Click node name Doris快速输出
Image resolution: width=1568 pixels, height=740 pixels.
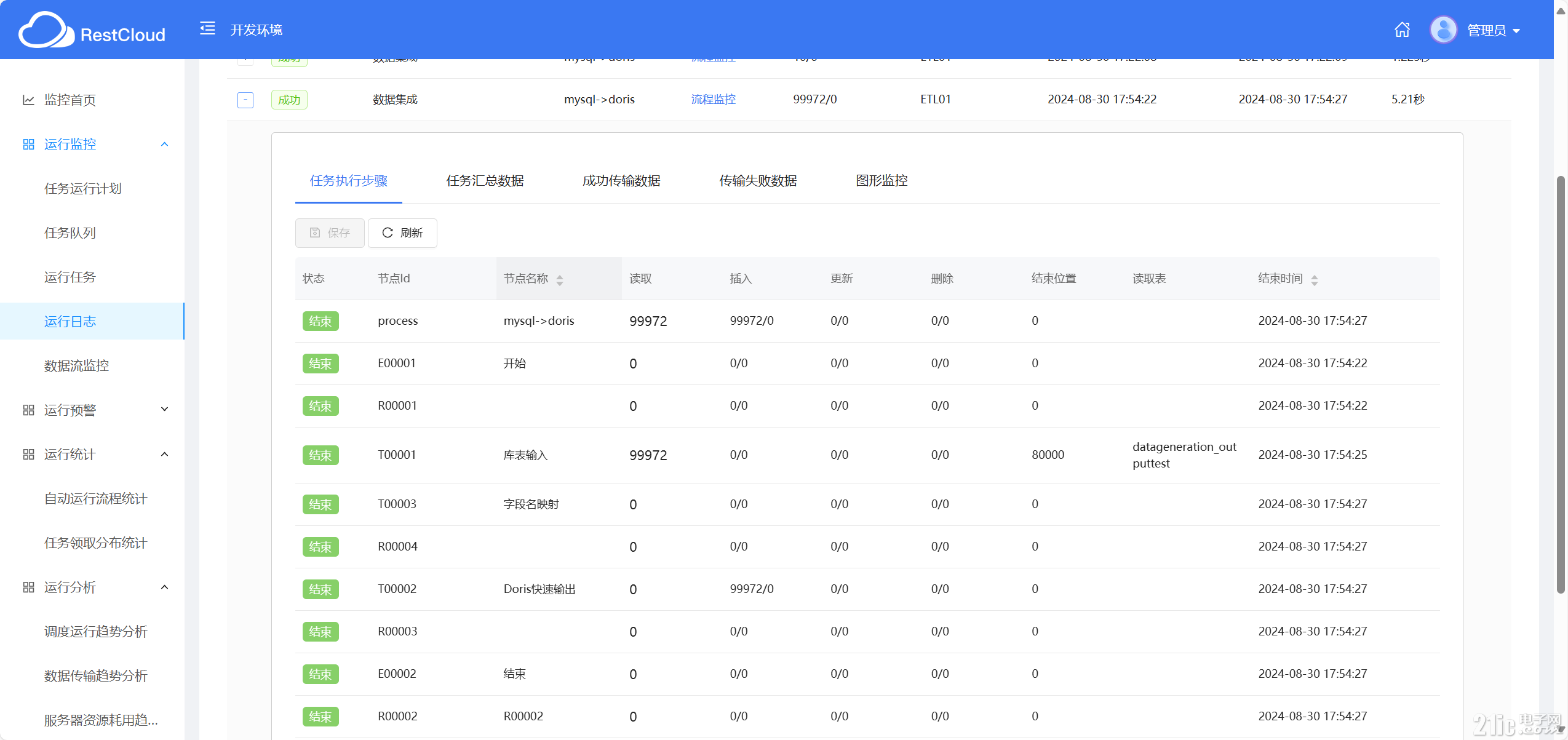pyautogui.click(x=539, y=589)
